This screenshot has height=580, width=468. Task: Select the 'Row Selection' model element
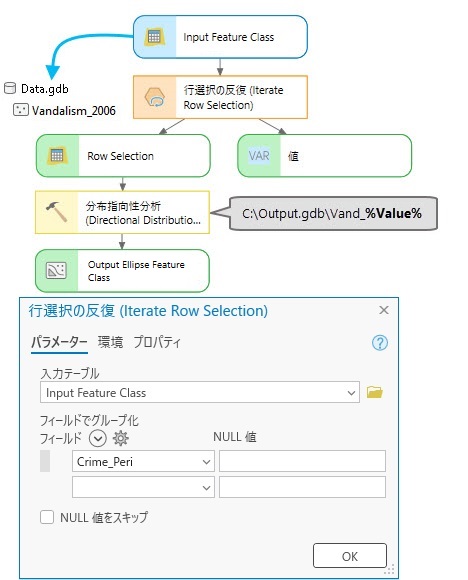click(x=123, y=156)
